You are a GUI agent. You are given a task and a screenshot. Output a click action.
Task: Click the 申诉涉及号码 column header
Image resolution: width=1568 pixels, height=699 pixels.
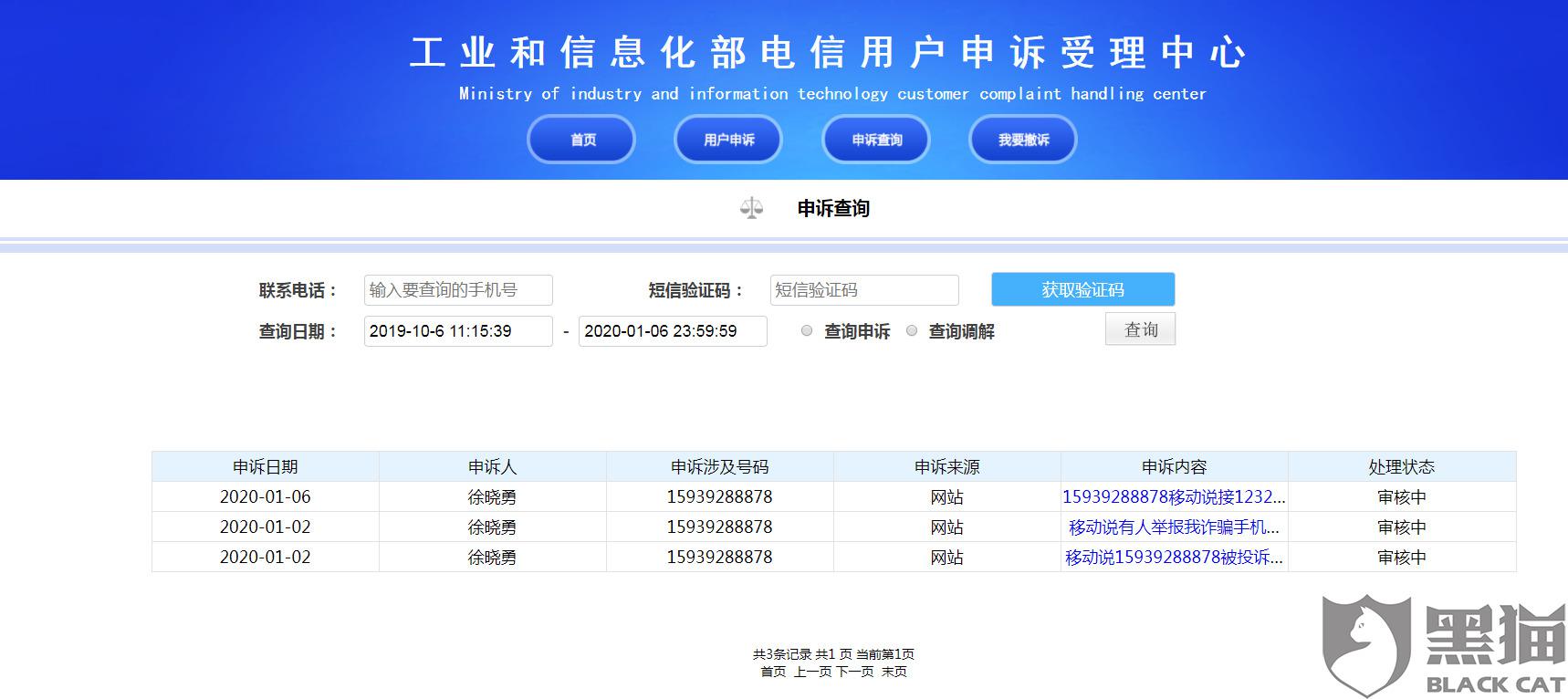pos(720,467)
